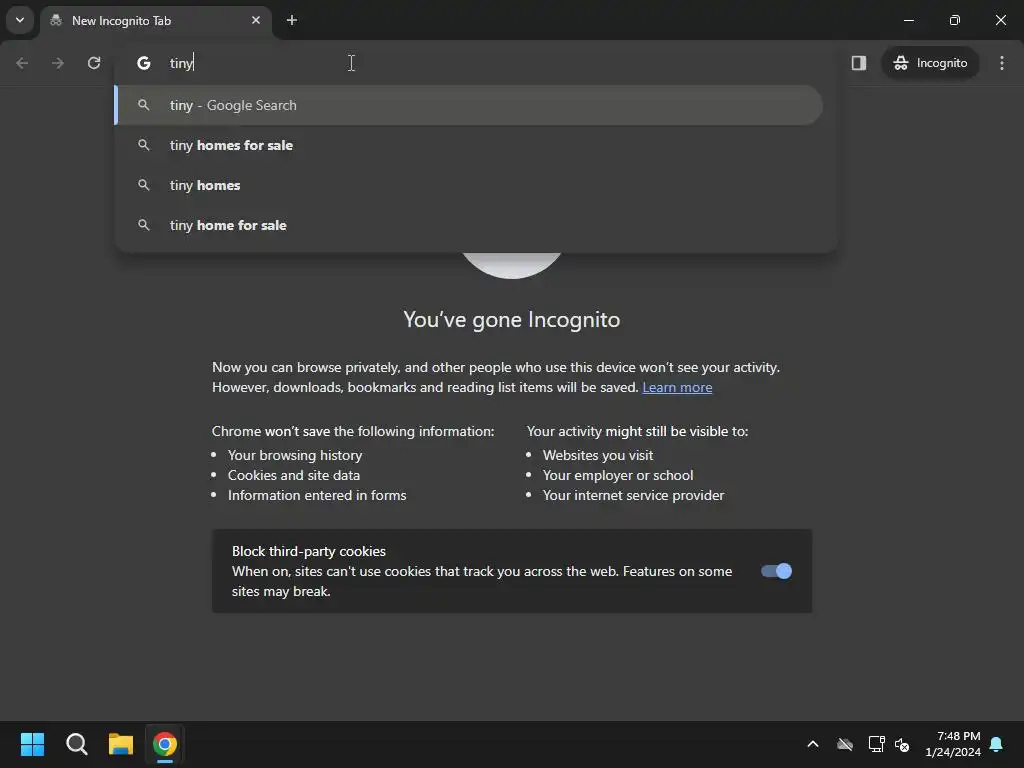Image resolution: width=1024 pixels, height=768 pixels.
Task: Click 'Your employer or school' list item
Action: [x=618, y=475]
